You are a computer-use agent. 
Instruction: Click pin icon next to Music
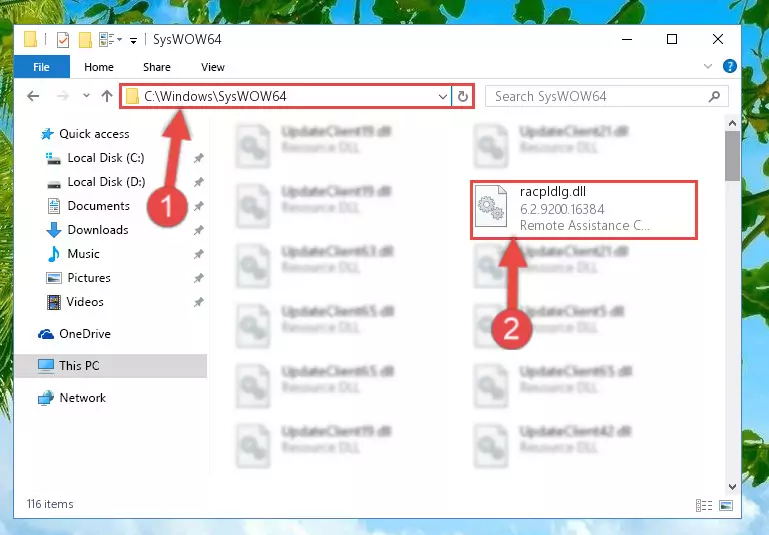(199, 254)
